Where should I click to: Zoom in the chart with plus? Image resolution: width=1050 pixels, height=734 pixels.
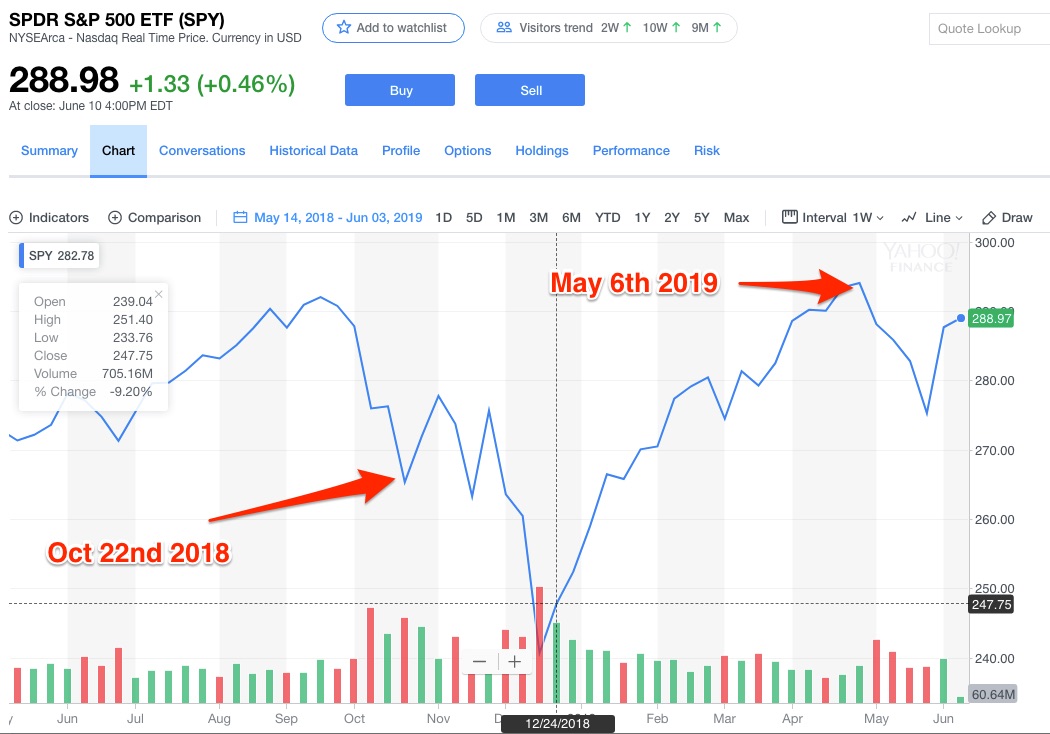(x=514, y=661)
